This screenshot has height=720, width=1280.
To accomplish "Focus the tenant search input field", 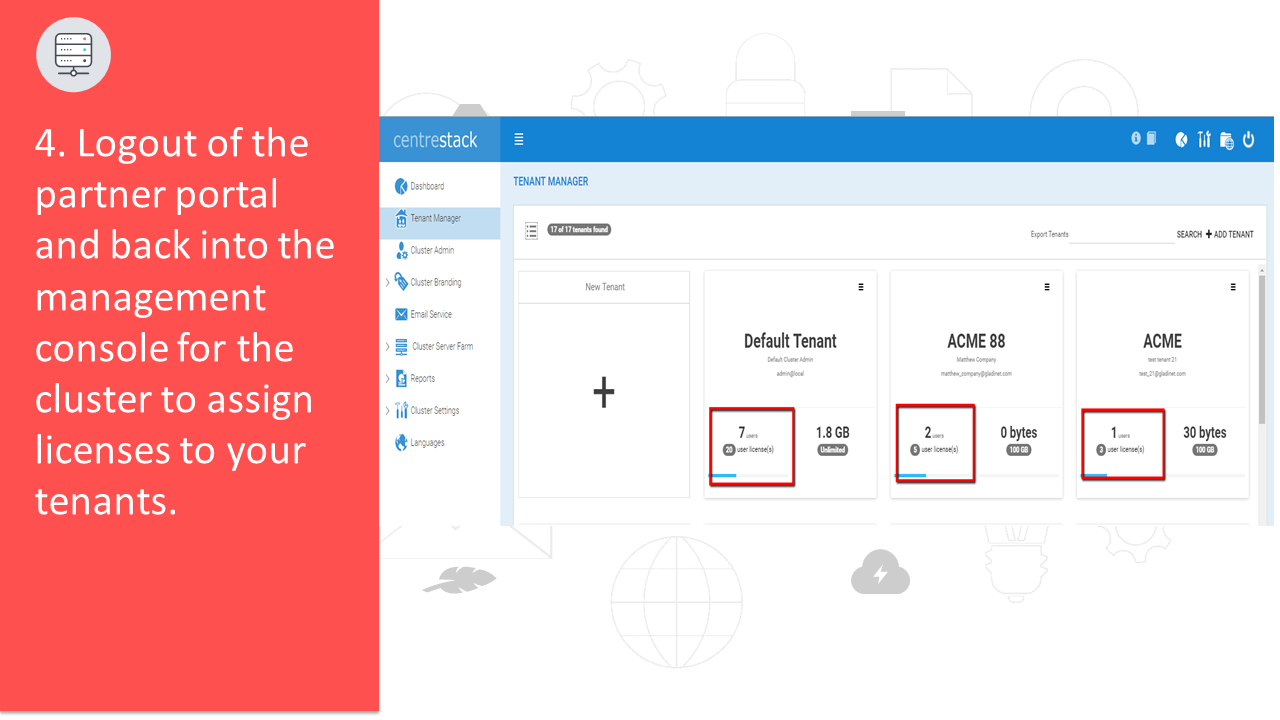I will 1122,234.
